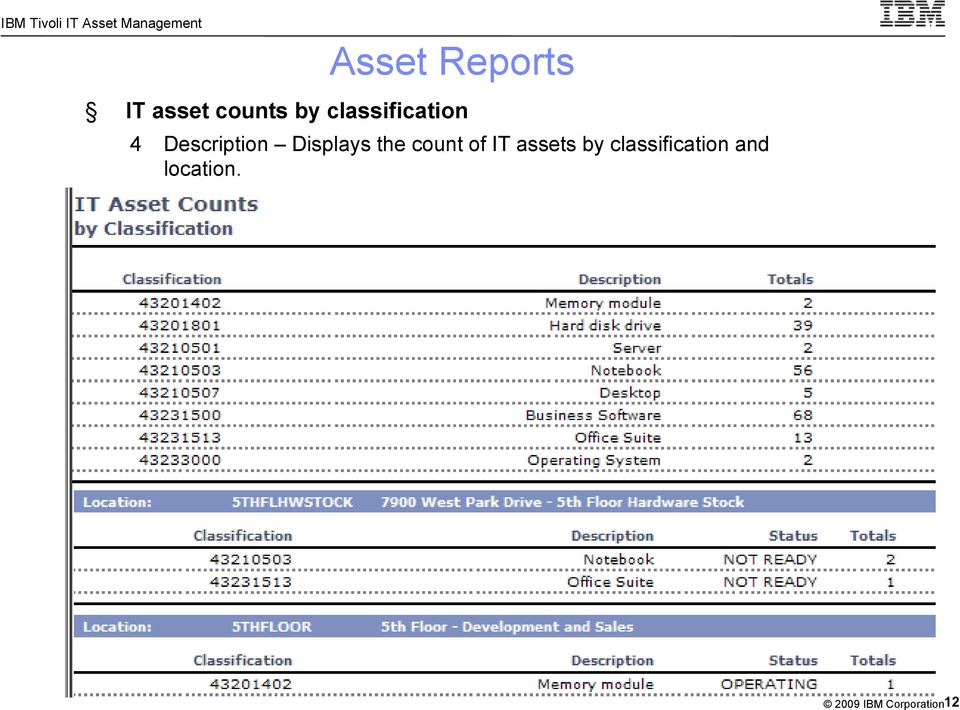This screenshot has height=710, width=960.
Task: Click the OPERATING status value
Action: click(769, 684)
